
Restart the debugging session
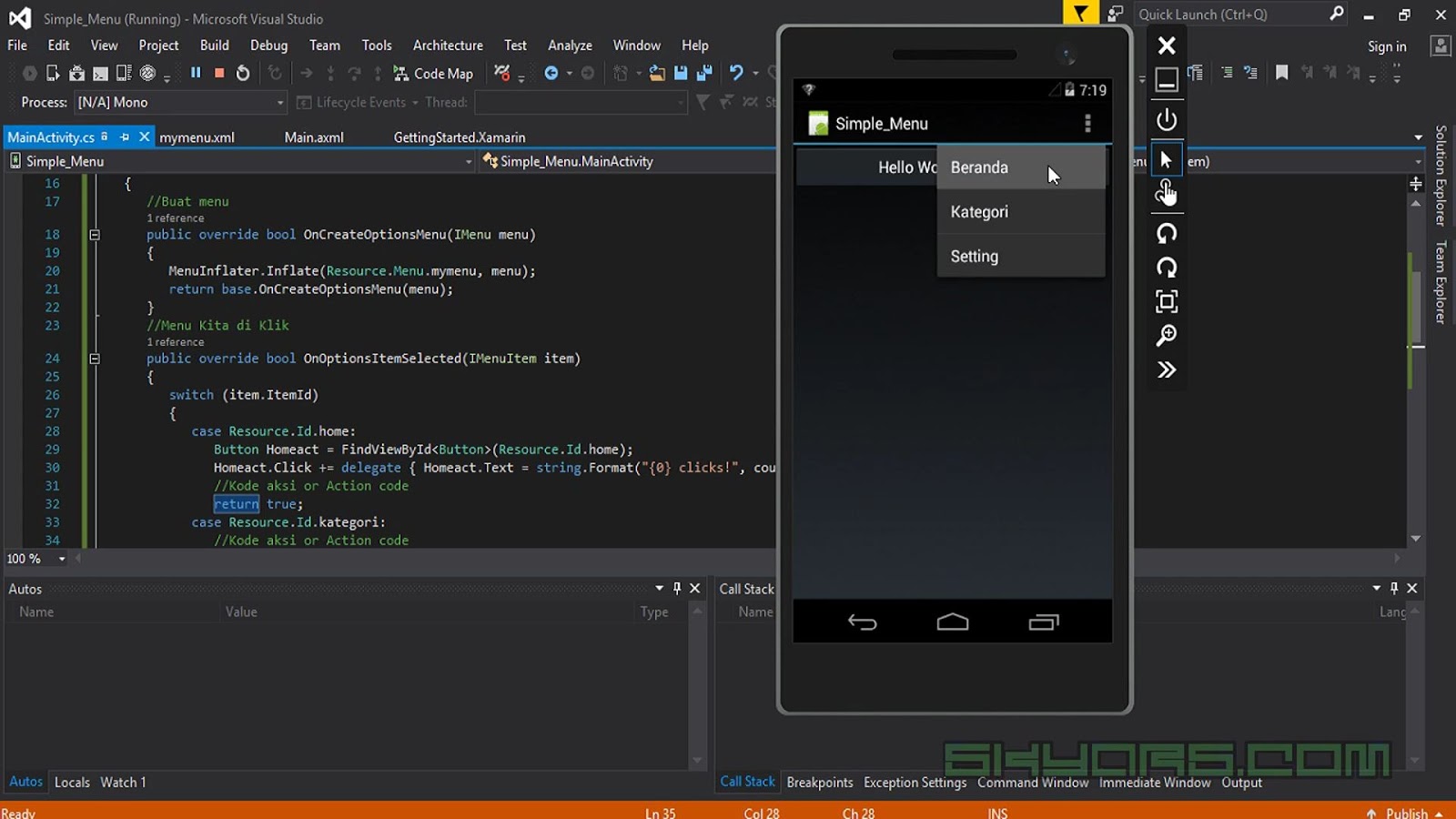click(x=242, y=73)
